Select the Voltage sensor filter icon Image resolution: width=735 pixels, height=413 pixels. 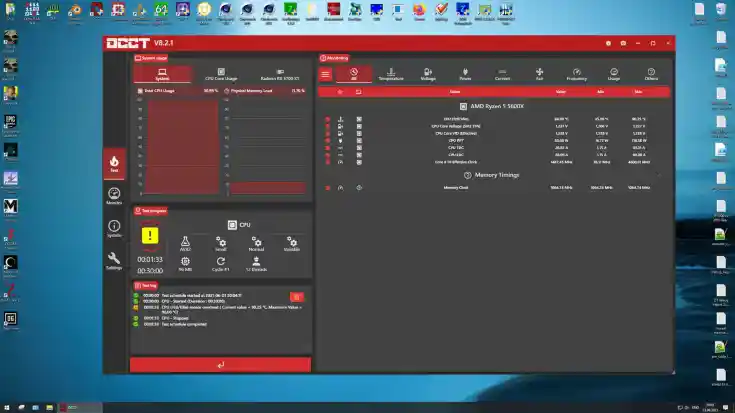pos(428,74)
